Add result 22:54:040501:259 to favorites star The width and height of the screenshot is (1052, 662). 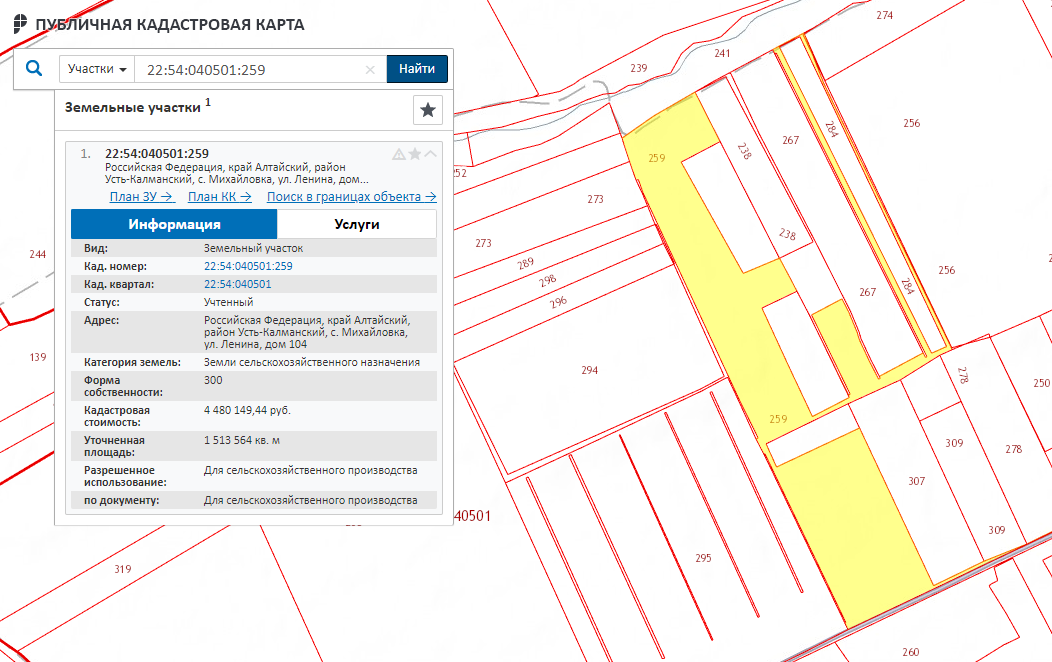click(415, 154)
